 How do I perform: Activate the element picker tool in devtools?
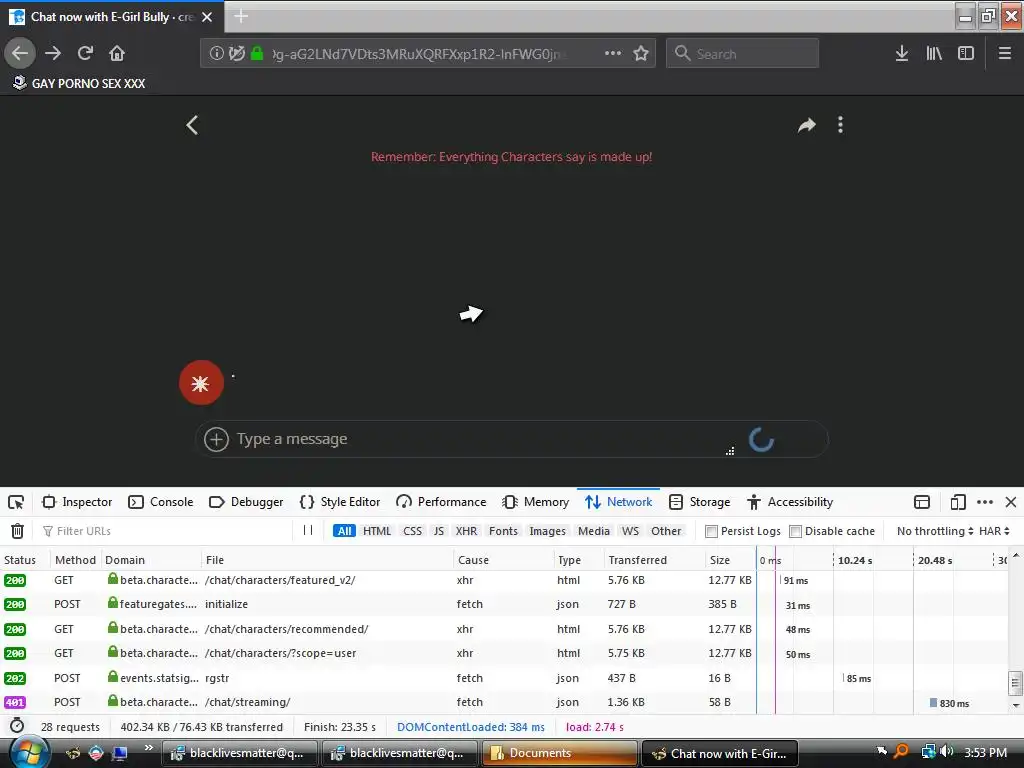coord(16,502)
